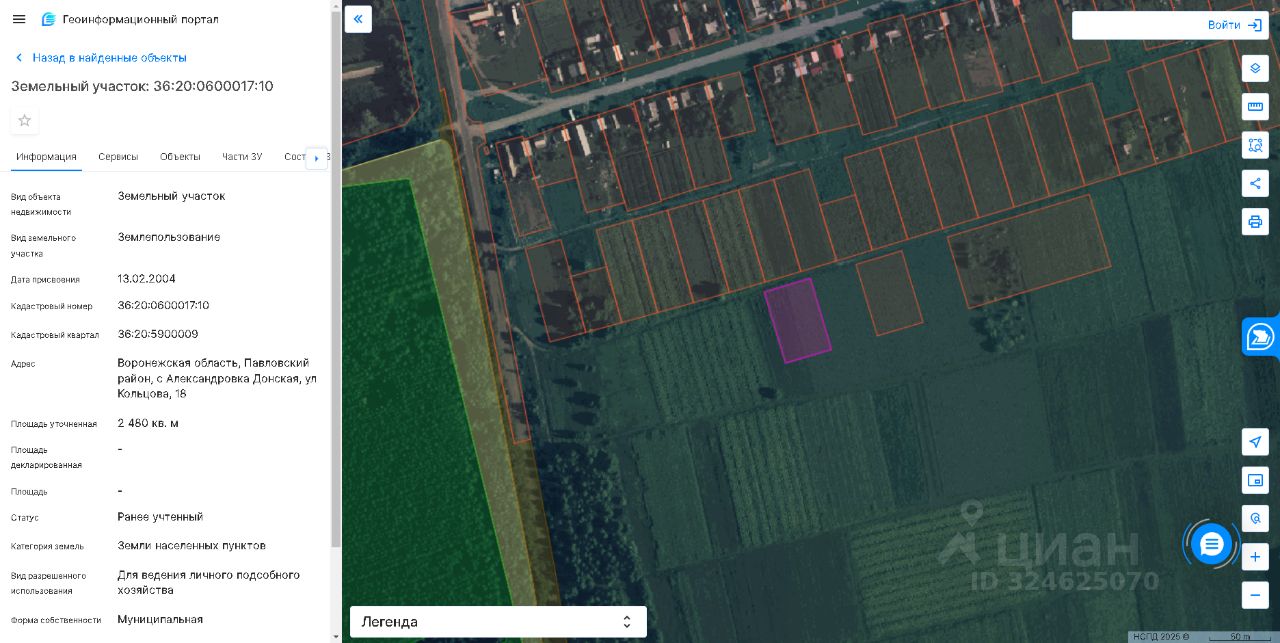Share the map with share icon

coord(1255,183)
